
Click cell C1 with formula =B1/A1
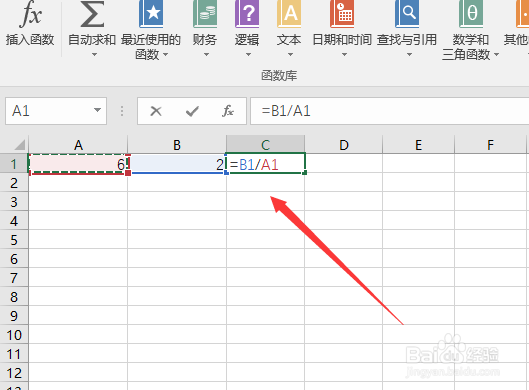(266, 164)
